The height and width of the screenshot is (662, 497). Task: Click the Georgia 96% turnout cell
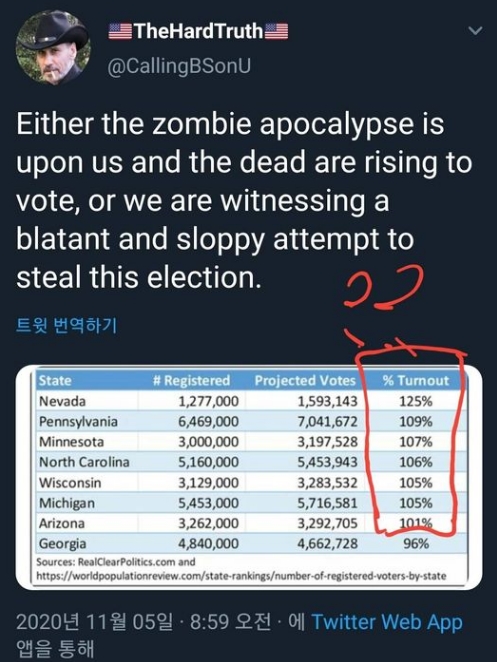[416, 544]
